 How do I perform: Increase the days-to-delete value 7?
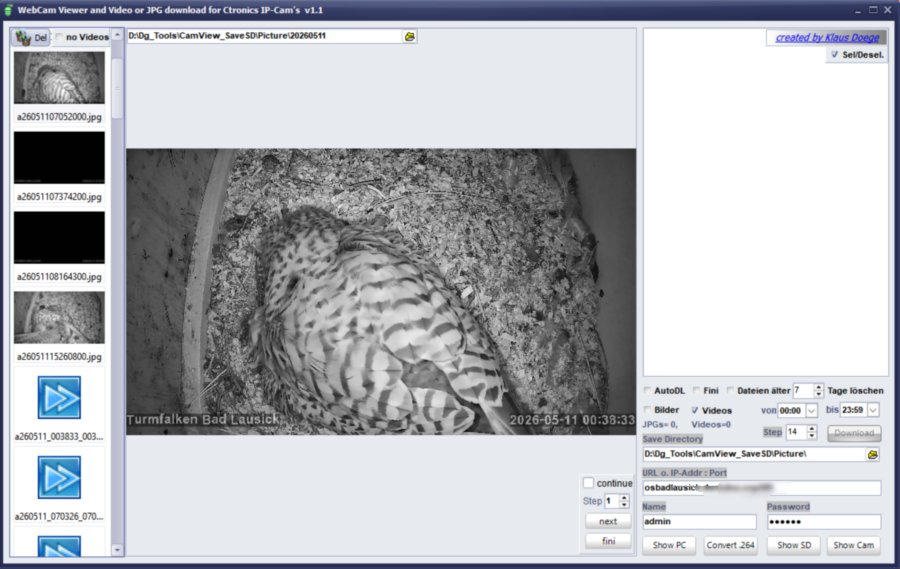point(818,387)
